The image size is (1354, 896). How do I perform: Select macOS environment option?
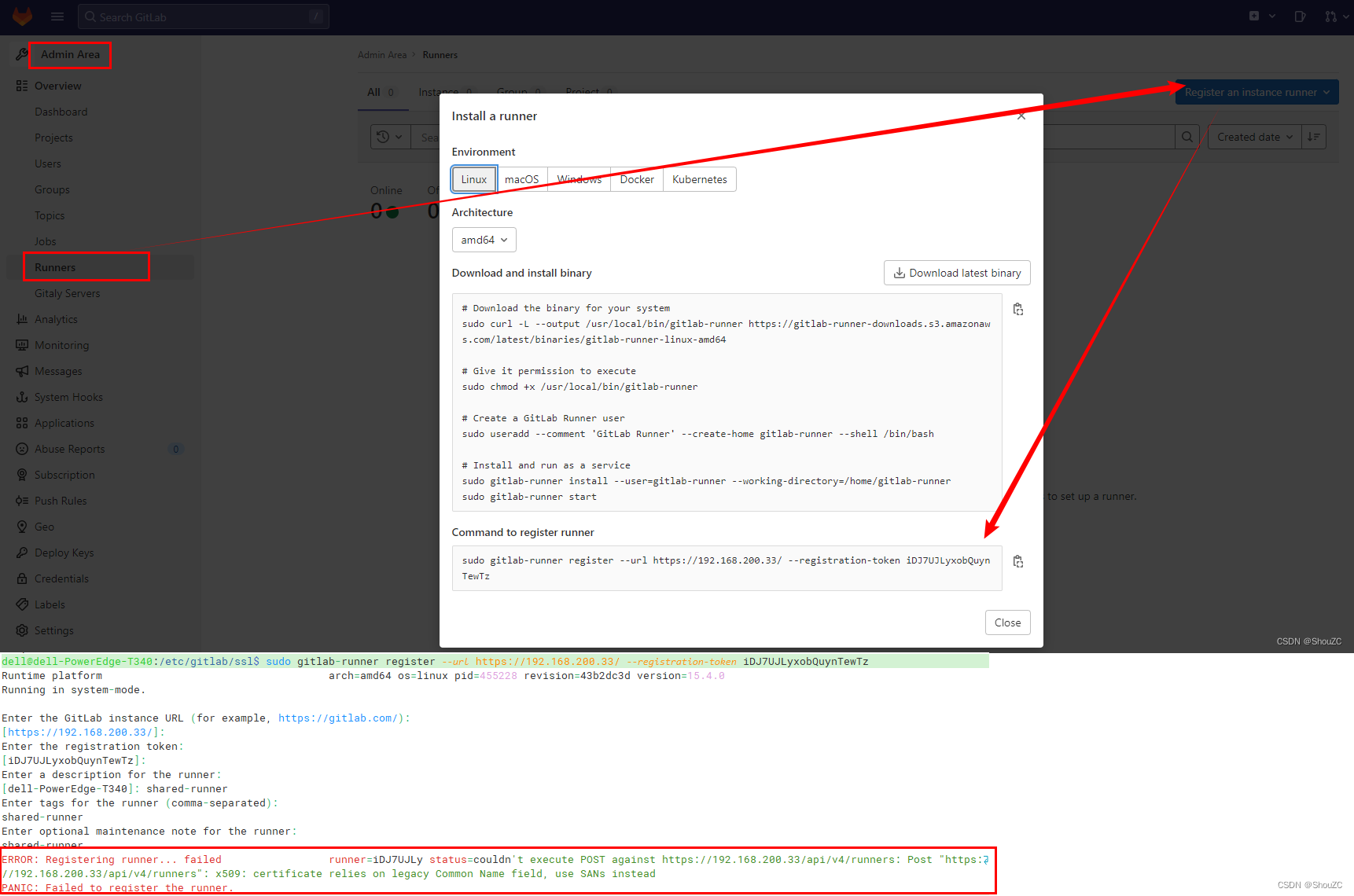pyautogui.click(x=522, y=179)
